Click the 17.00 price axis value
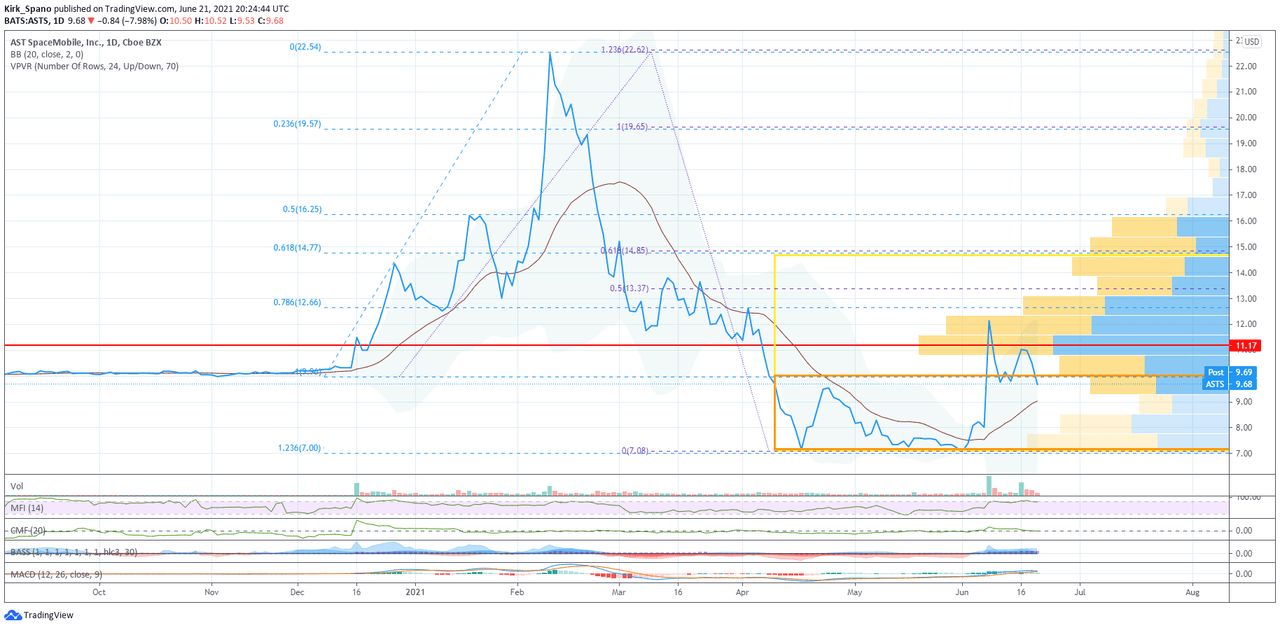Screen dimensions: 1280x628 (1246, 196)
